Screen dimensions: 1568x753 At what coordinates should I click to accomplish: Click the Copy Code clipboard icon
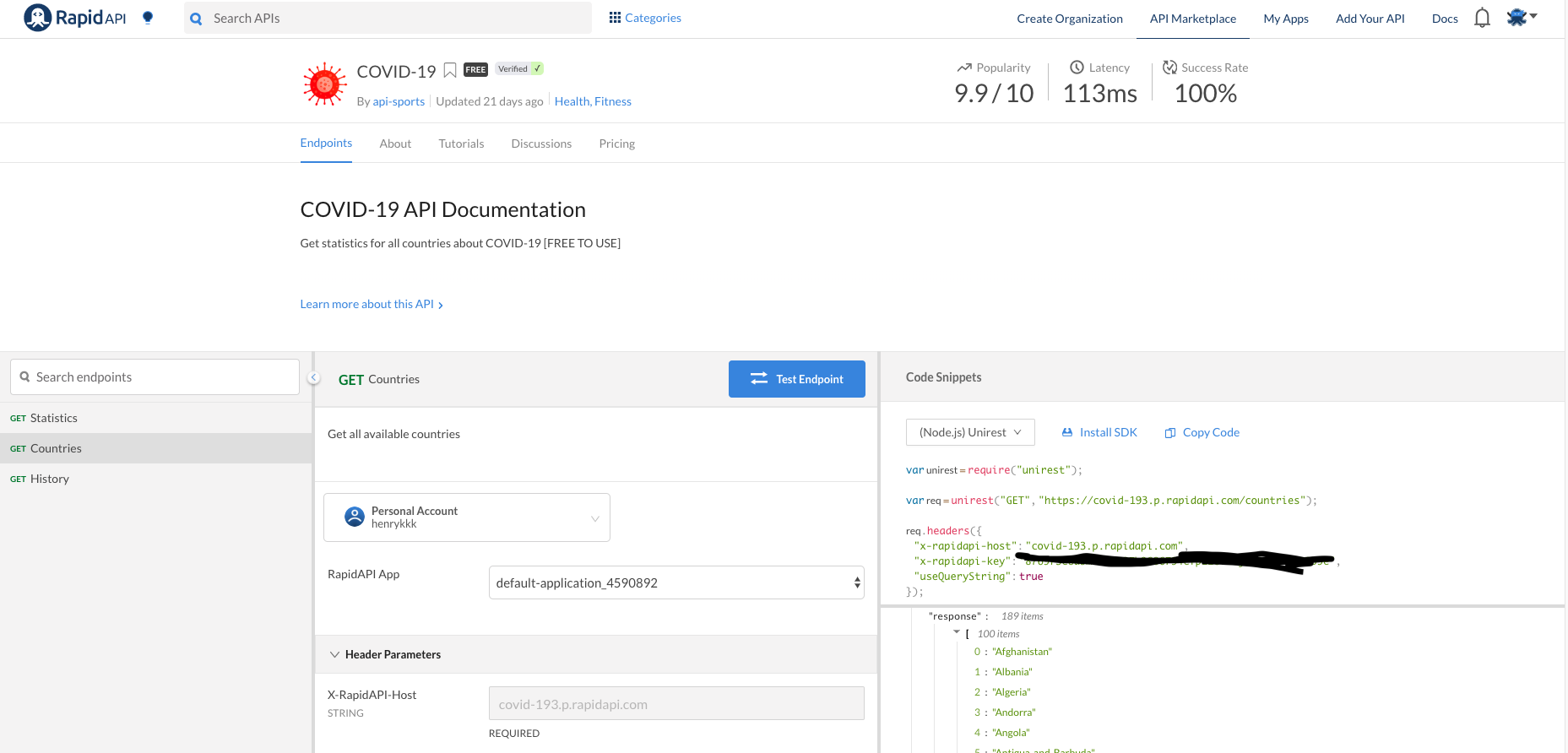(x=1170, y=433)
